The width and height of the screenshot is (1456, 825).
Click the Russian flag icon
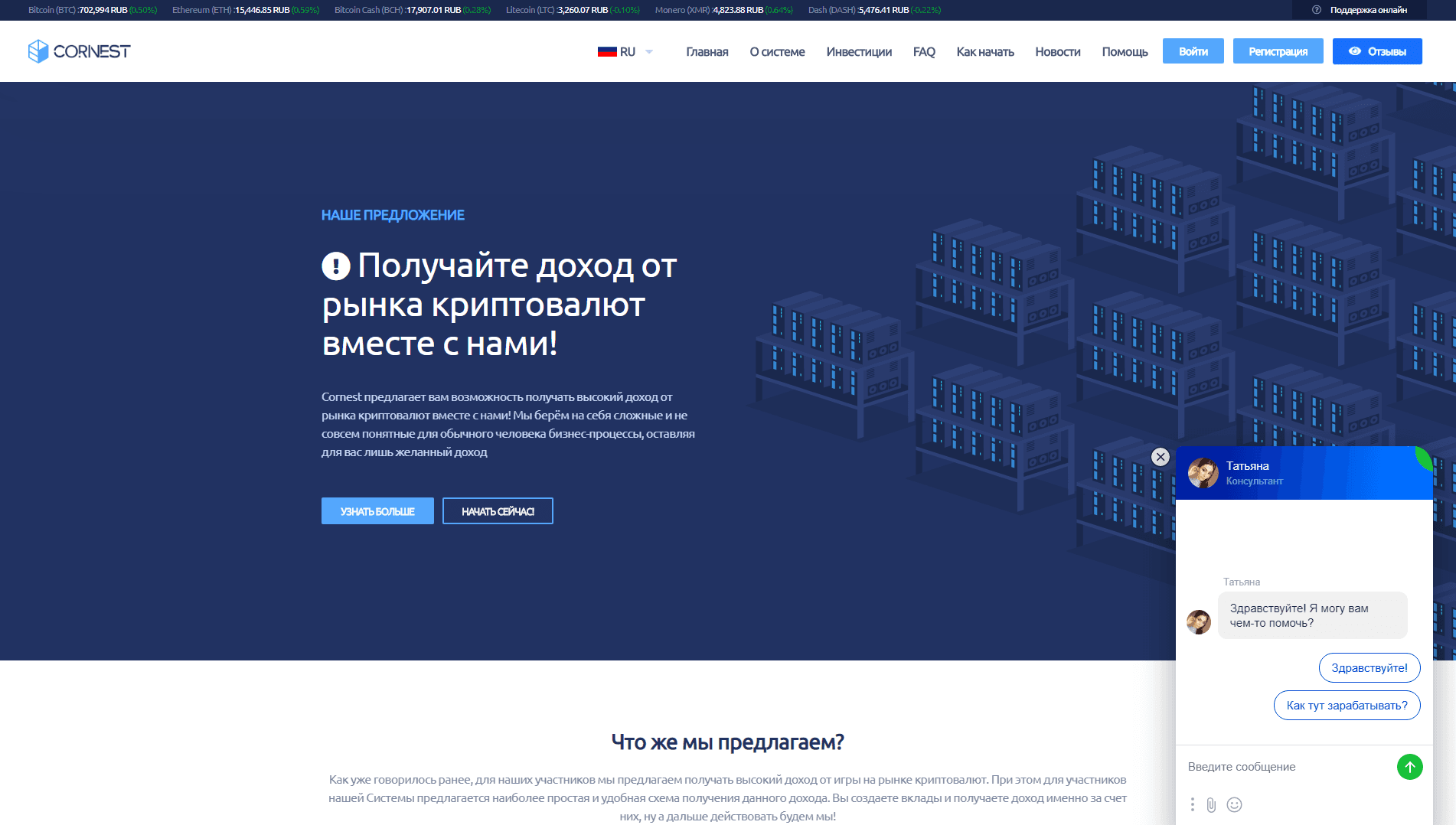point(606,51)
